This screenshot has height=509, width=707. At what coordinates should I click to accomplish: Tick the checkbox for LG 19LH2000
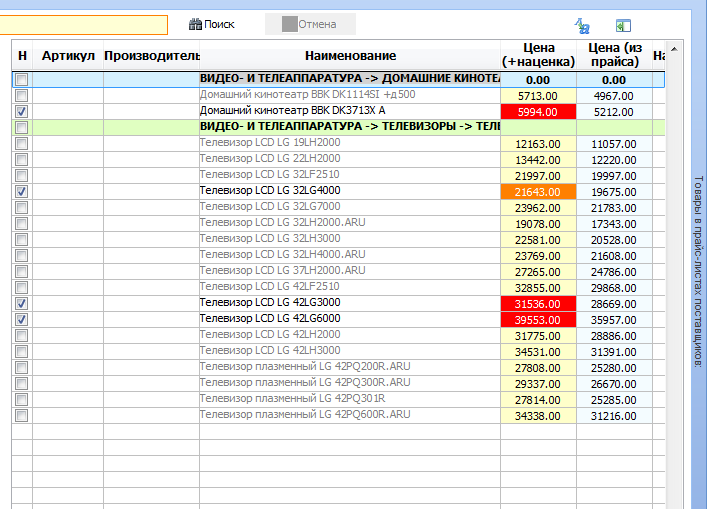tap(21, 144)
